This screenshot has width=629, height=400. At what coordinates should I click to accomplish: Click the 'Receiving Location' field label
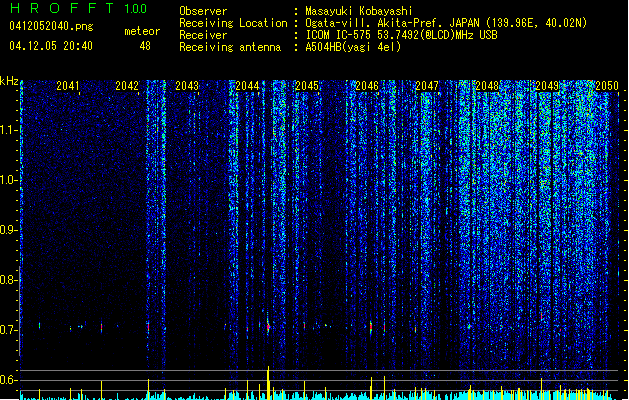(233, 23)
